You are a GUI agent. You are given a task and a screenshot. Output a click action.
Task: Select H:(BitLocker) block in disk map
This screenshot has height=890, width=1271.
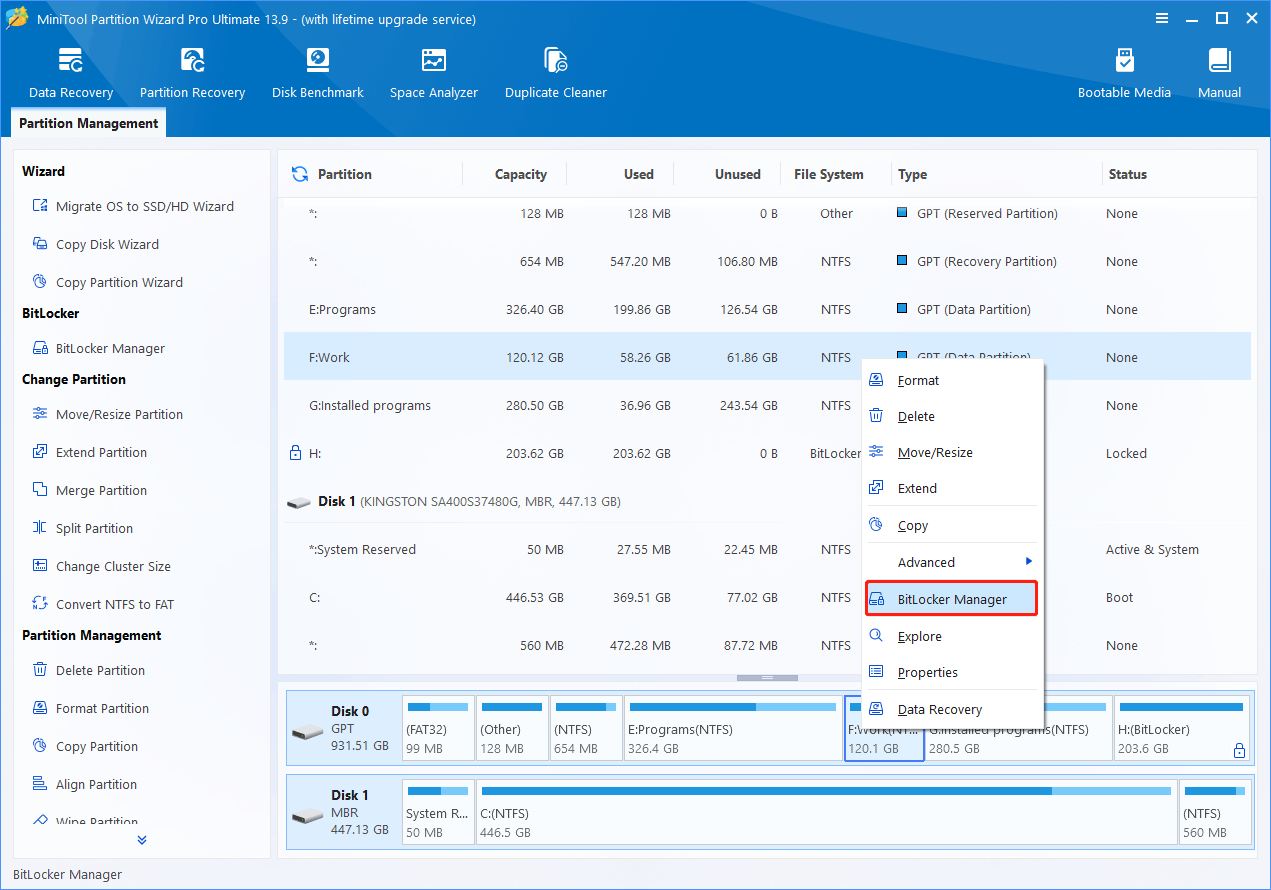pyautogui.click(x=1182, y=728)
